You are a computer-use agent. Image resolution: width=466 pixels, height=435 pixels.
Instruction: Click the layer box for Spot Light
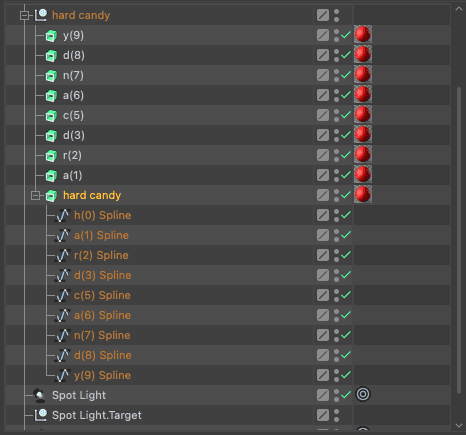(323, 395)
